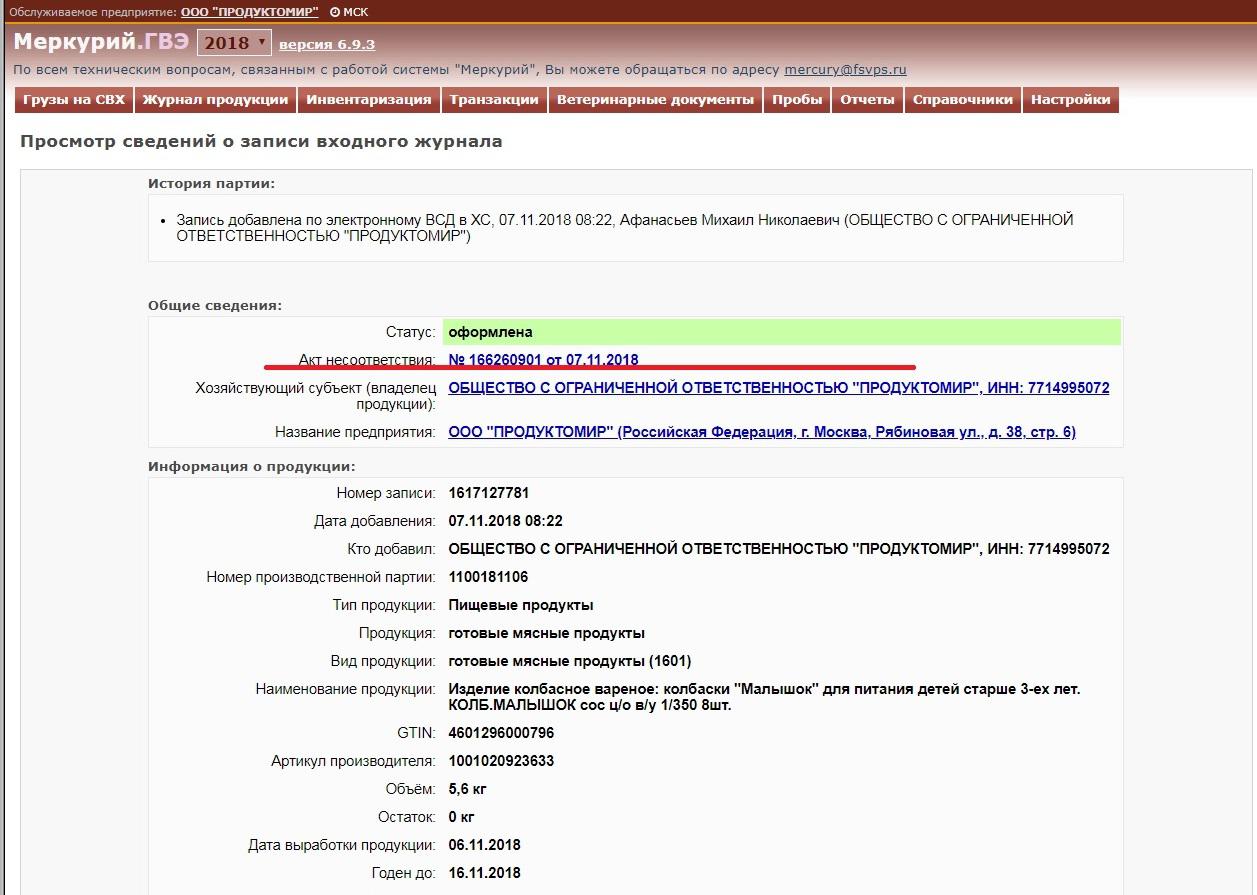Open Ветеринарные документы
The height and width of the screenshot is (895, 1257).
(655, 100)
